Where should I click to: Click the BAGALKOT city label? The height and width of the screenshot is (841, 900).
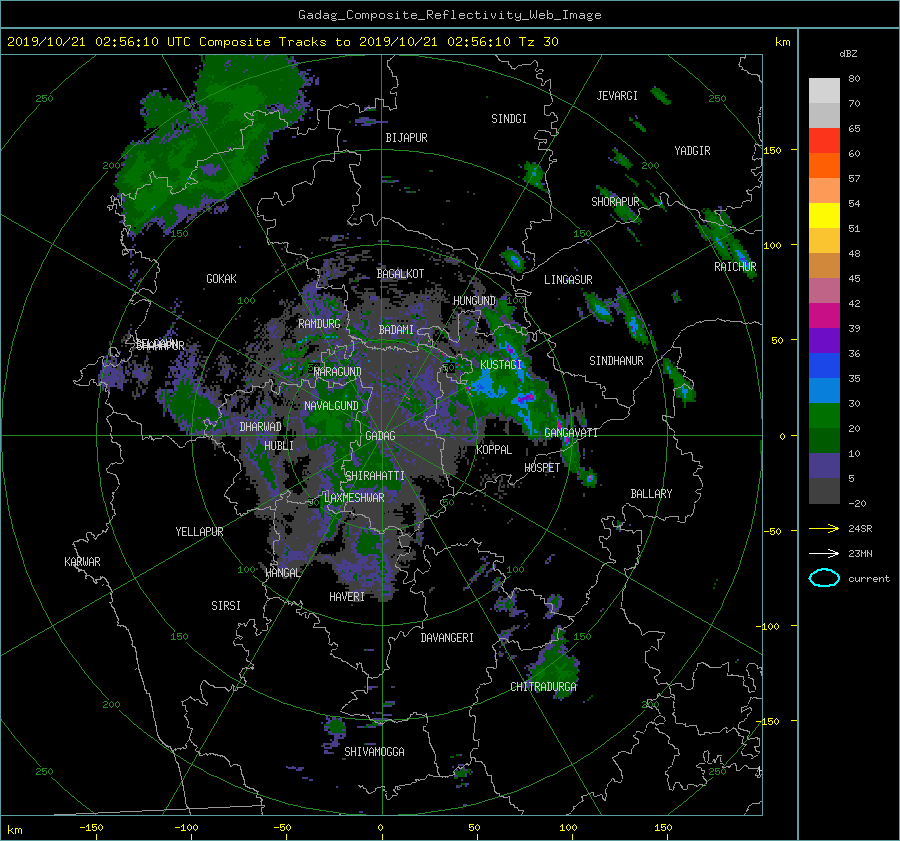coord(400,274)
